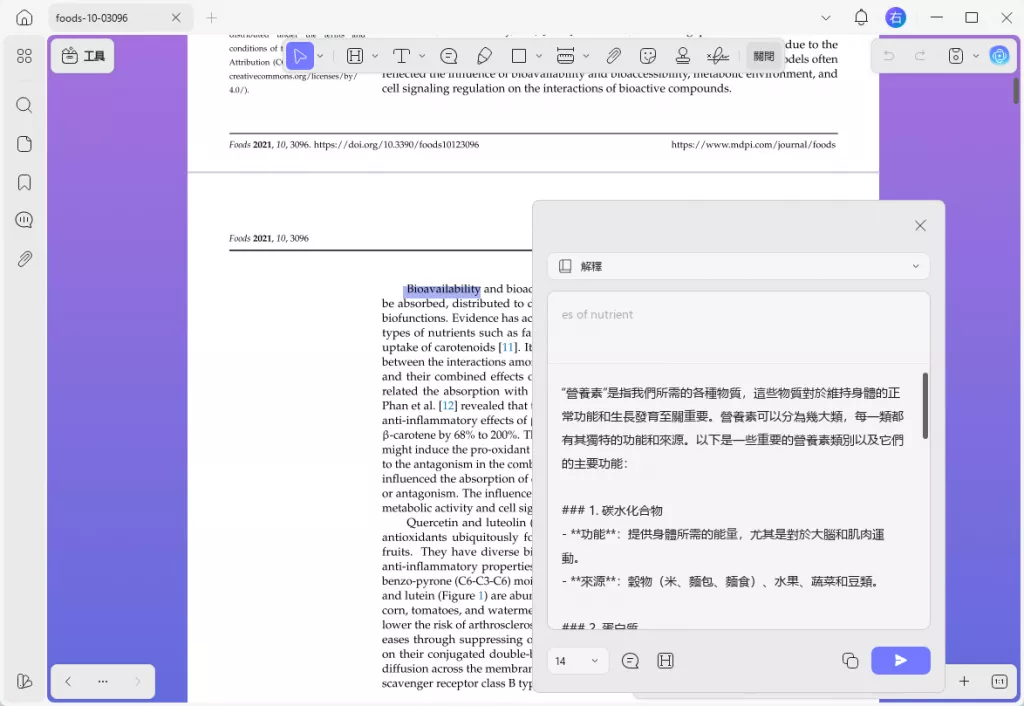Click the actual size 1:1 icon
The width and height of the screenshot is (1024, 706).
click(999, 681)
